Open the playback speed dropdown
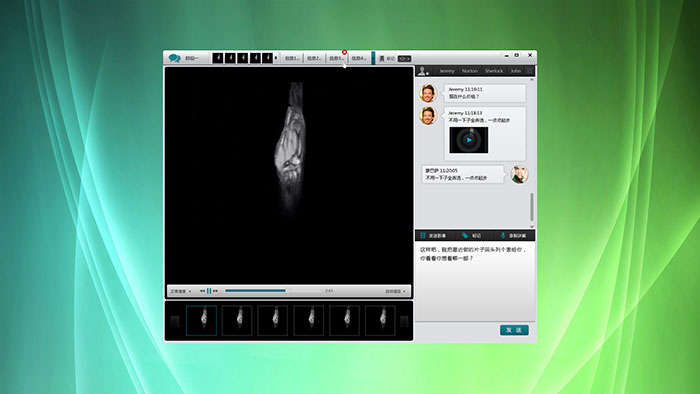Viewport: 700px width, 394px height. pyautogui.click(x=180, y=291)
